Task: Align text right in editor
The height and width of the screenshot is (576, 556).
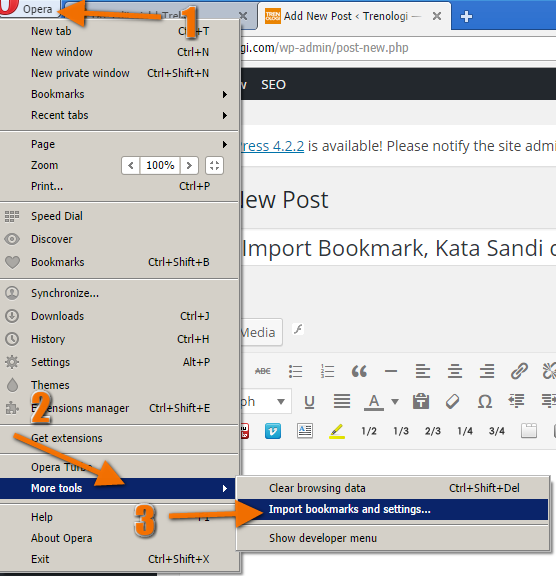Action: [x=487, y=371]
